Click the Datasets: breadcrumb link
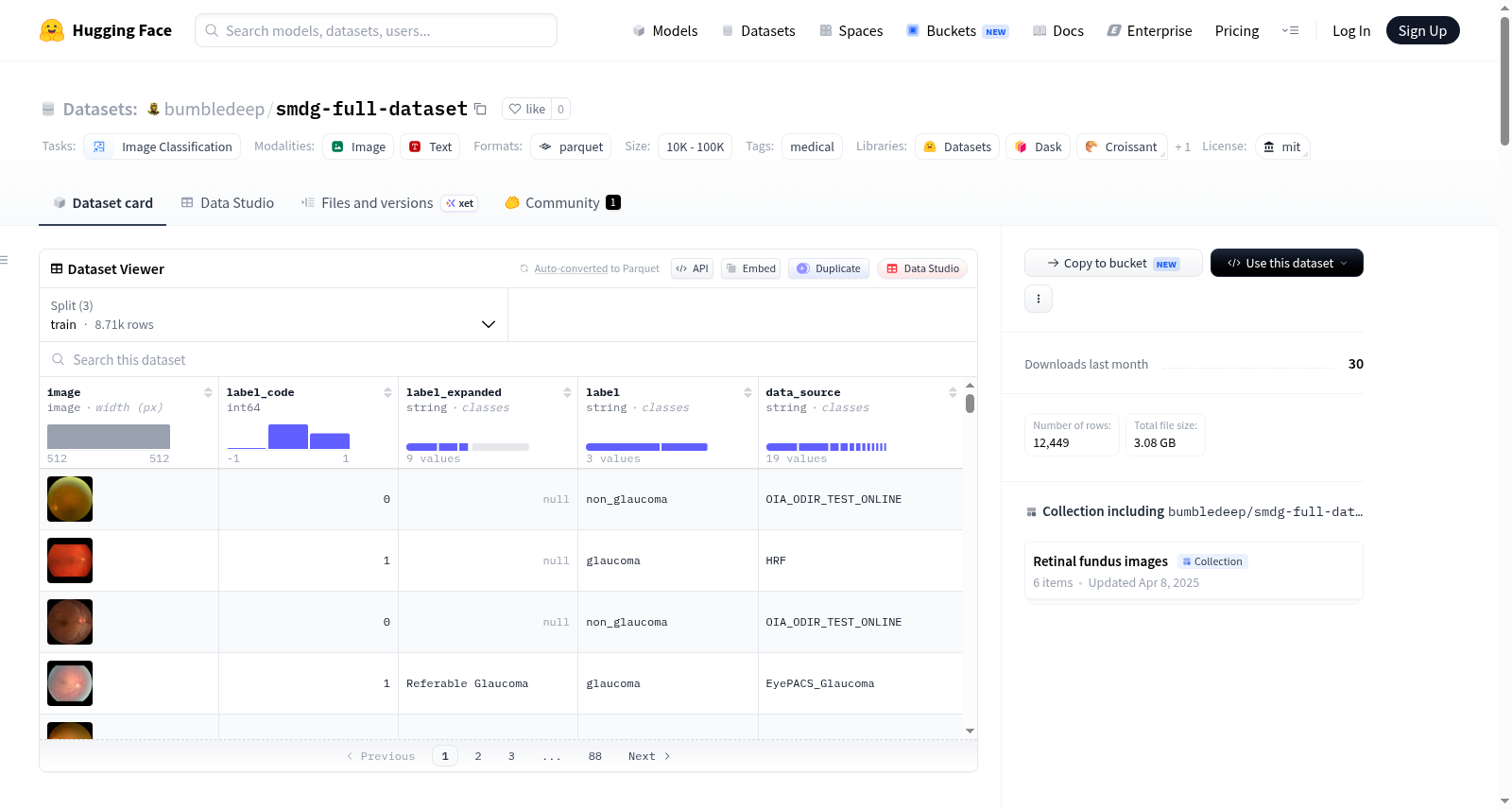The height and width of the screenshot is (810, 1512). point(100,109)
